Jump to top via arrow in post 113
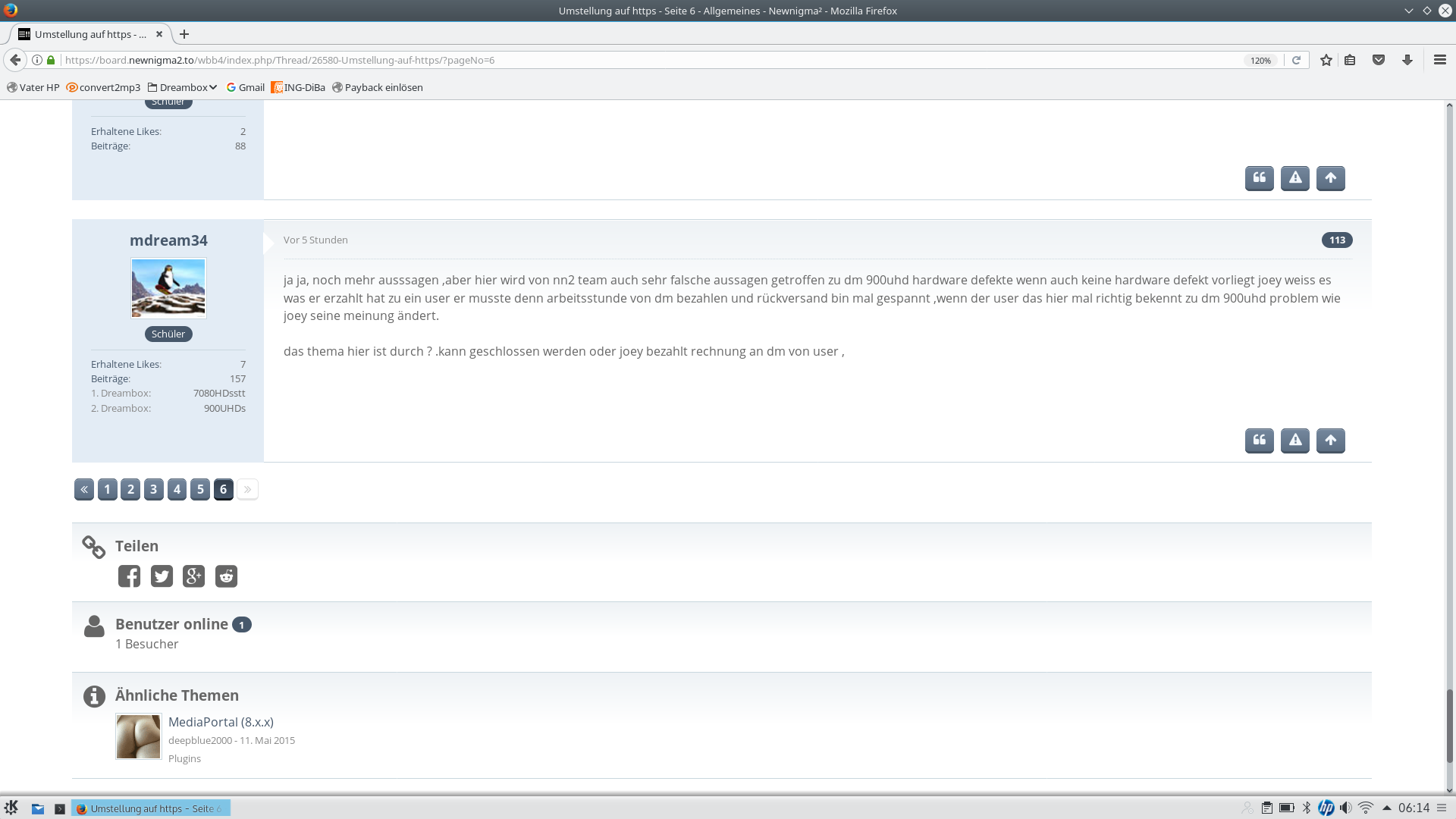Image resolution: width=1456 pixels, height=819 pixels. pyautogui.click(x=1330, y=441)
